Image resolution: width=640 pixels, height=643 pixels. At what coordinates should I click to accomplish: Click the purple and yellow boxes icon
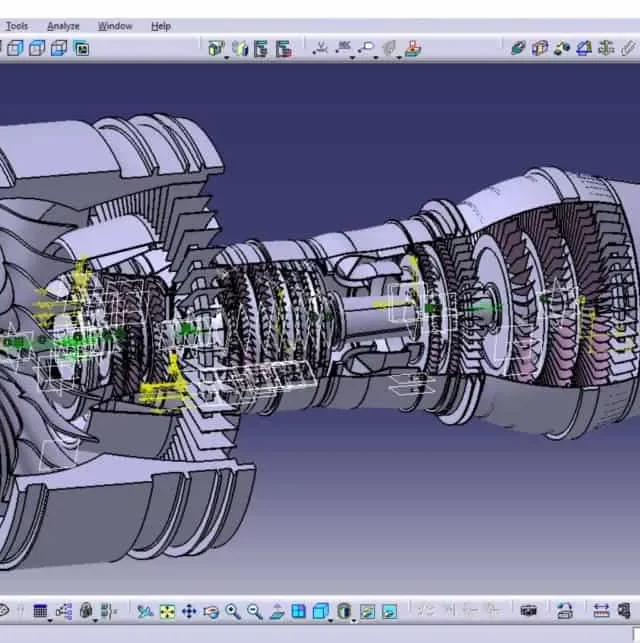[x=540, y=48]
